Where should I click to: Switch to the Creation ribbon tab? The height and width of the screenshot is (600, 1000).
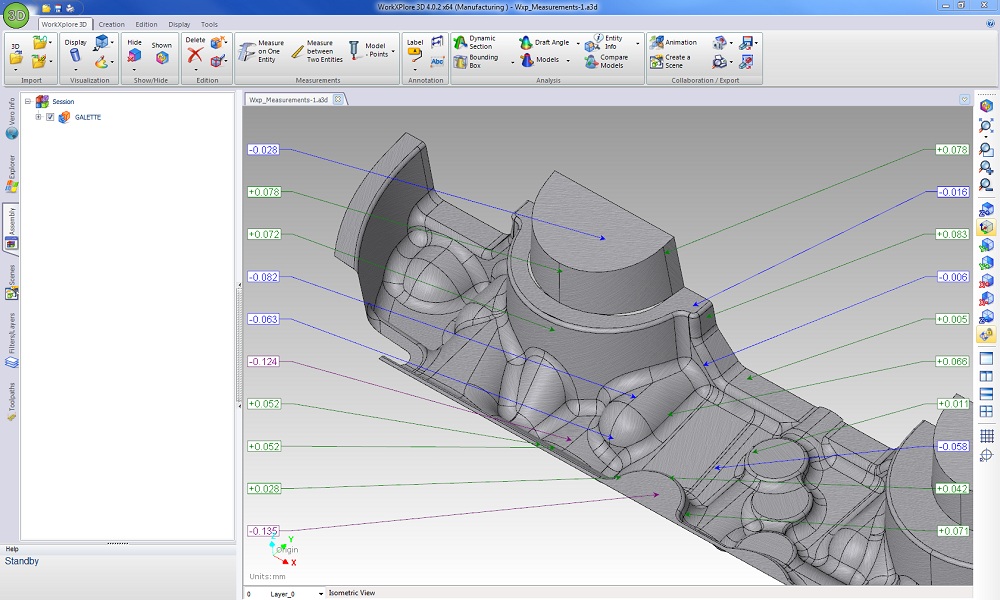click(111, 24)
